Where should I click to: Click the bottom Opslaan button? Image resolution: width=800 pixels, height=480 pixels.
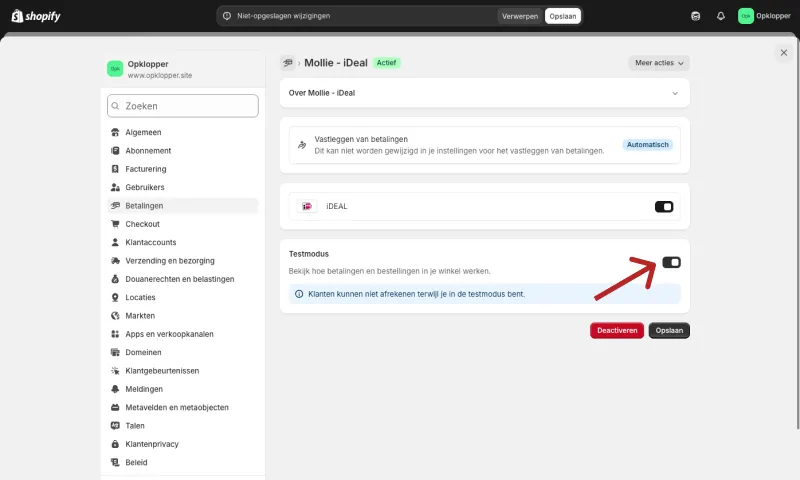tap(669, 331)
